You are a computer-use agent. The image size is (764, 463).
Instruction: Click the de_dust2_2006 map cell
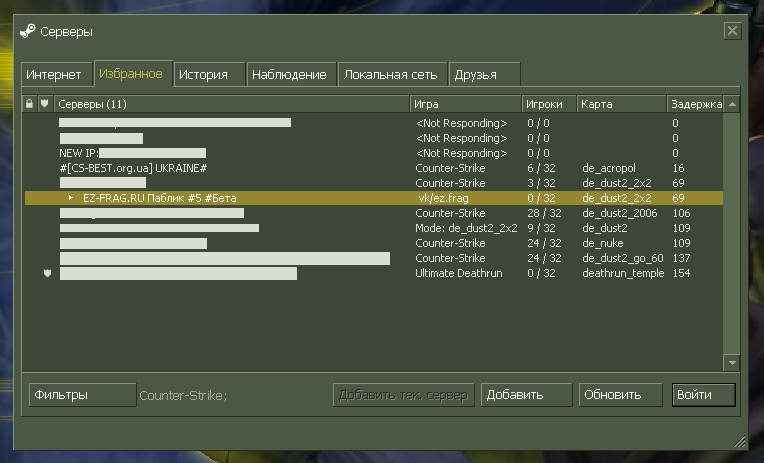(x=620, y=213)
